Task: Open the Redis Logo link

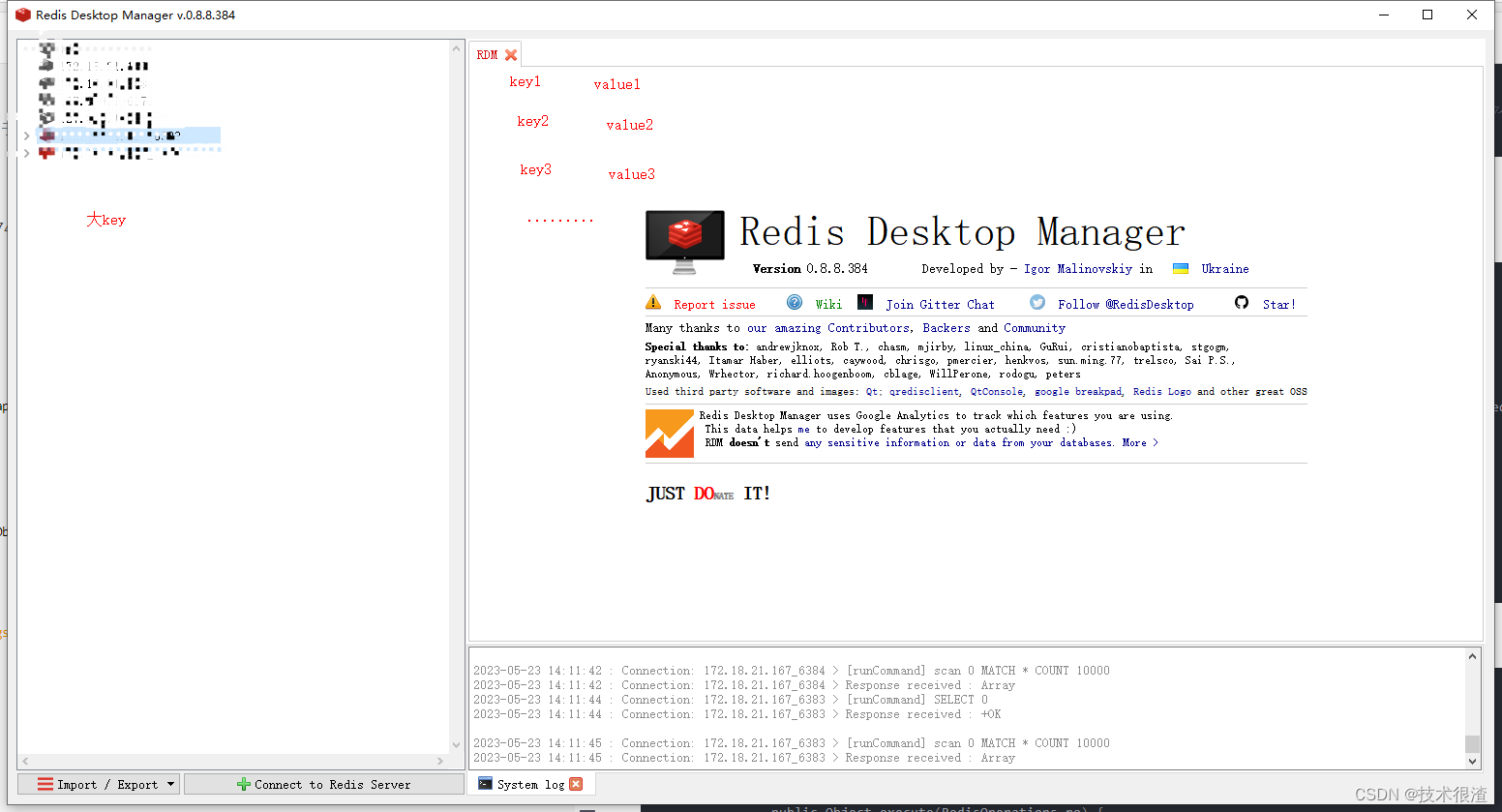Action: pos(1162,392)
